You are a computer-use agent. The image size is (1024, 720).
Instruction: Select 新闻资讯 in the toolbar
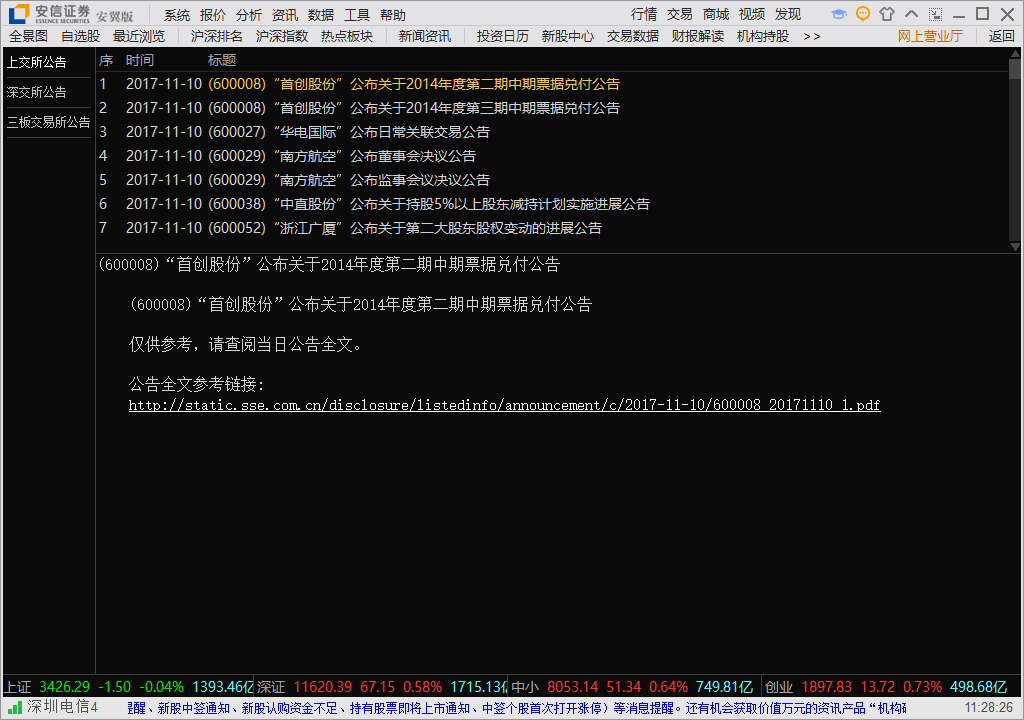click(424, 37)
